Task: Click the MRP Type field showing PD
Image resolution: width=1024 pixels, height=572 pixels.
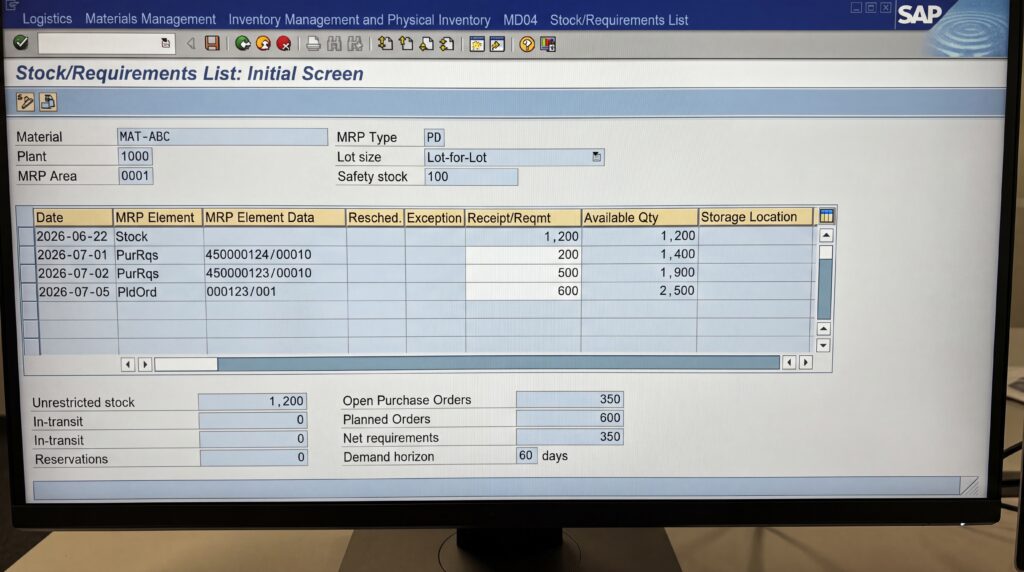Action: [434, 137]
